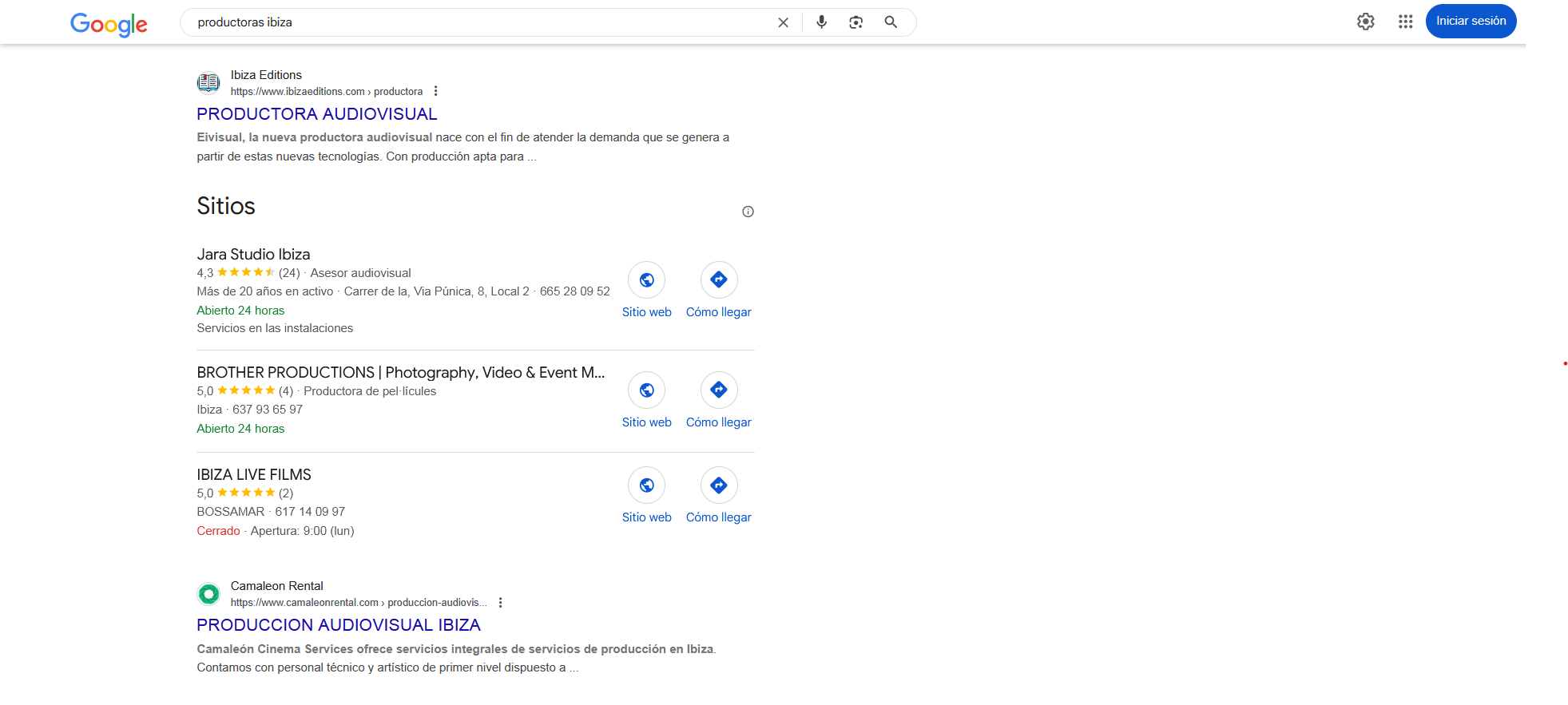The height and width of the screenshot is (705, 1568).
Task: Click into the search input field
Action: point(479,22)
